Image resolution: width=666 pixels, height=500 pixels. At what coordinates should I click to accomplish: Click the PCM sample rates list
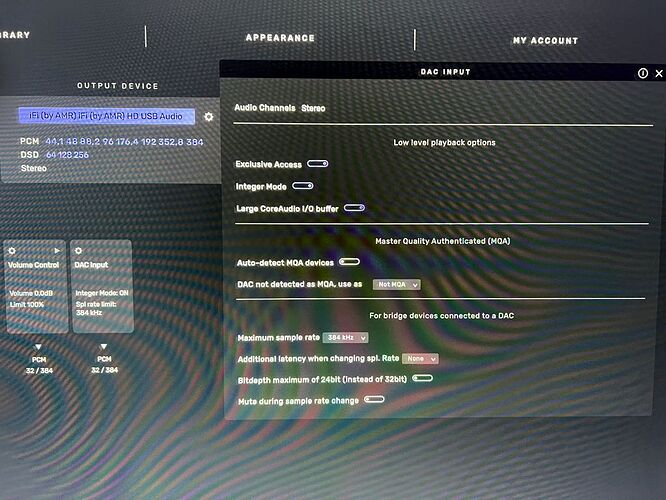(x=124, y=142)
